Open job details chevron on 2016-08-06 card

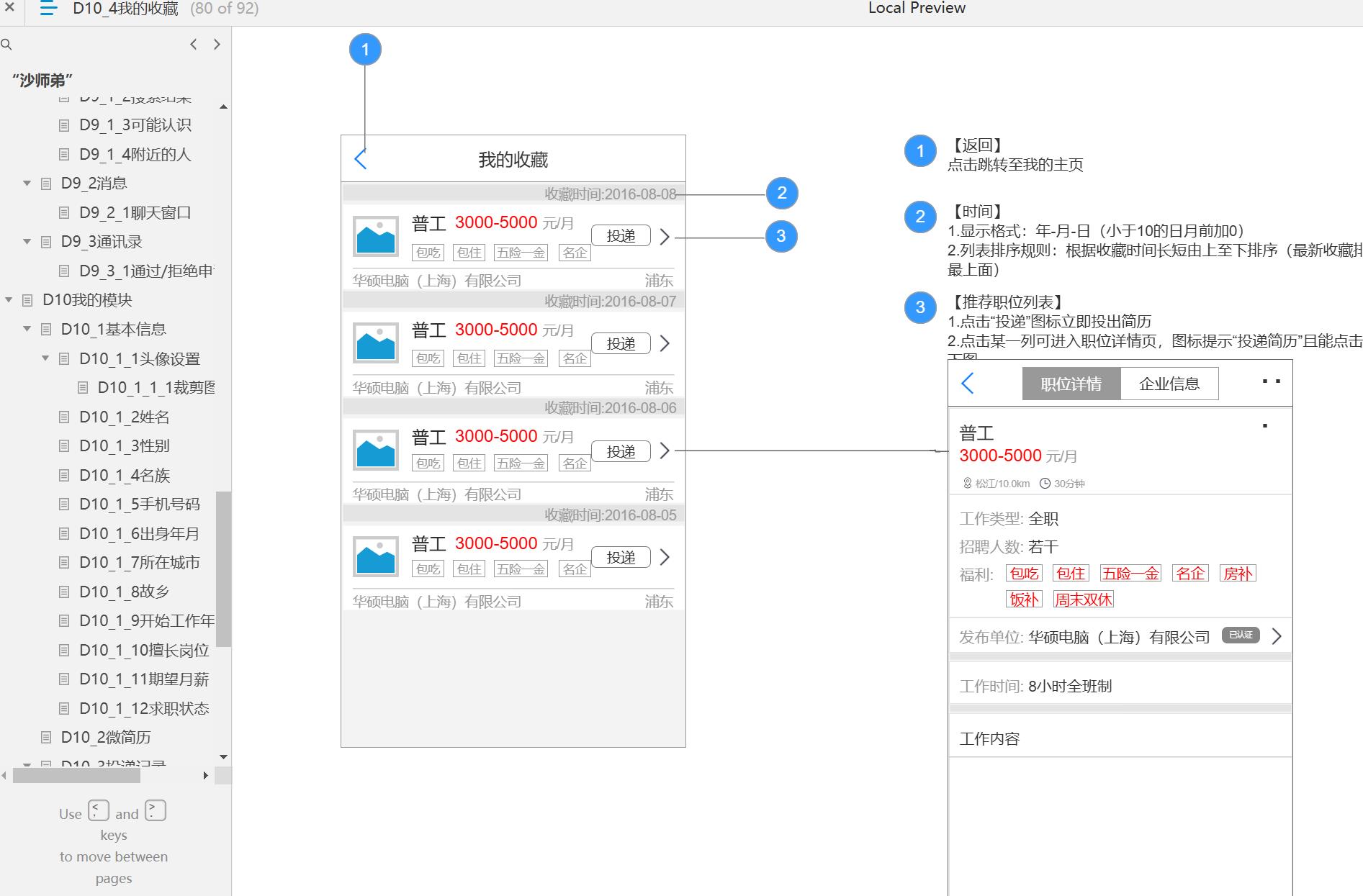click(x=665, y=451)
